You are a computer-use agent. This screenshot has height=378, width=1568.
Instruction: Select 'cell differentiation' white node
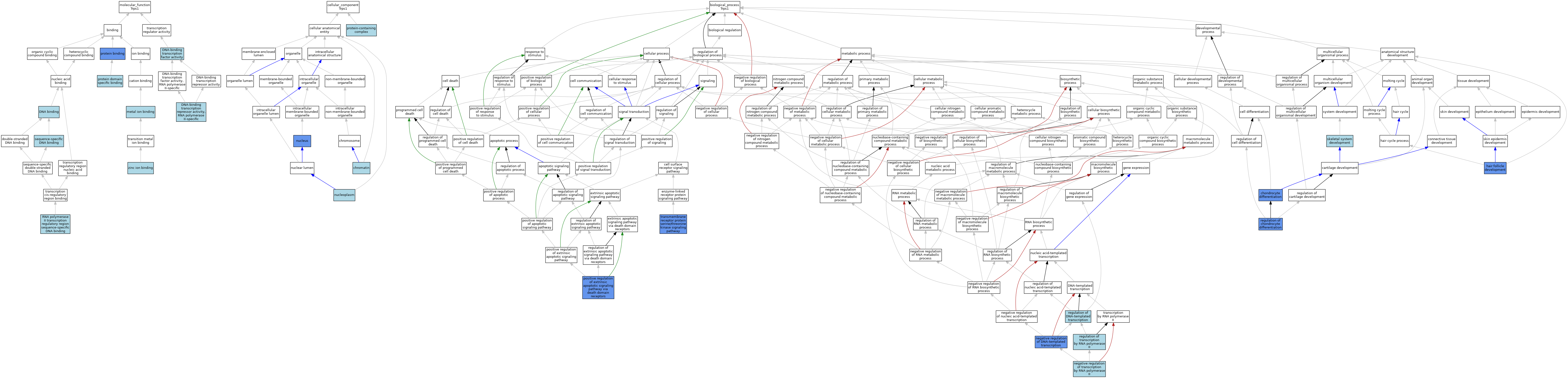[1254, 112]
